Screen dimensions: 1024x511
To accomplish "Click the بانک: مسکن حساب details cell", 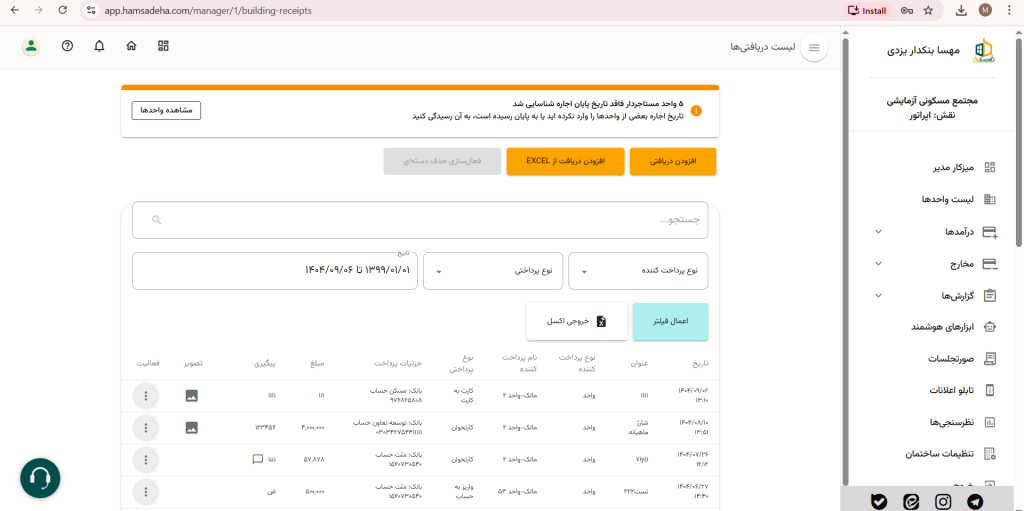I will [396, 395].
